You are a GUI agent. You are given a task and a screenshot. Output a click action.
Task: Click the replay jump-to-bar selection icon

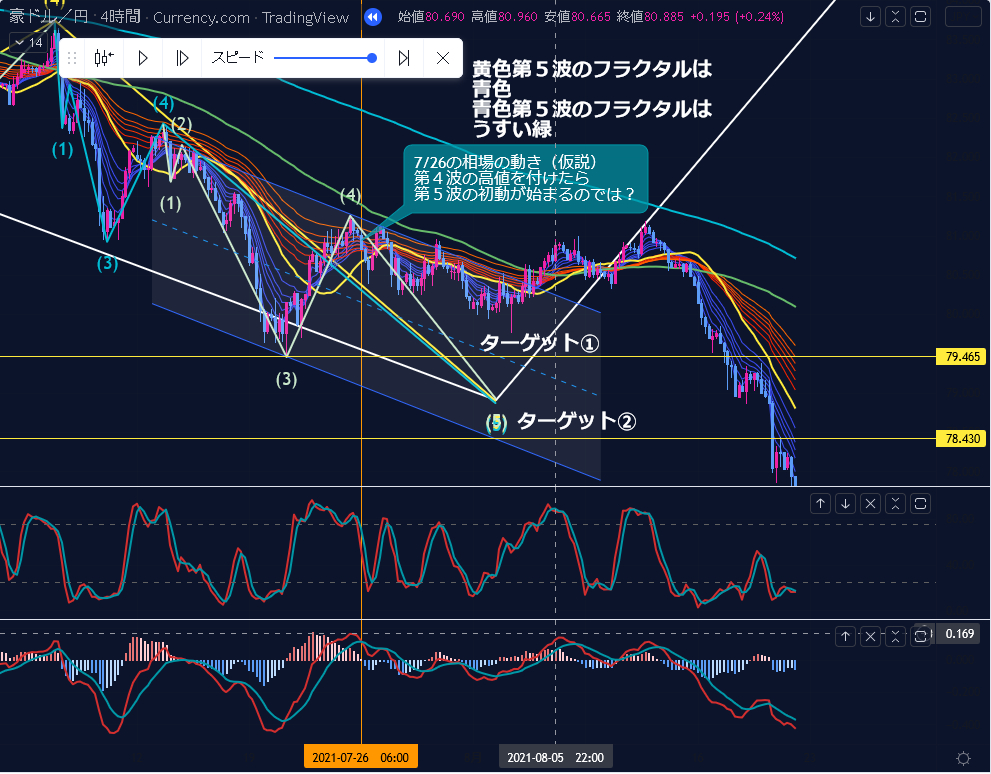(x=104, y=58)
